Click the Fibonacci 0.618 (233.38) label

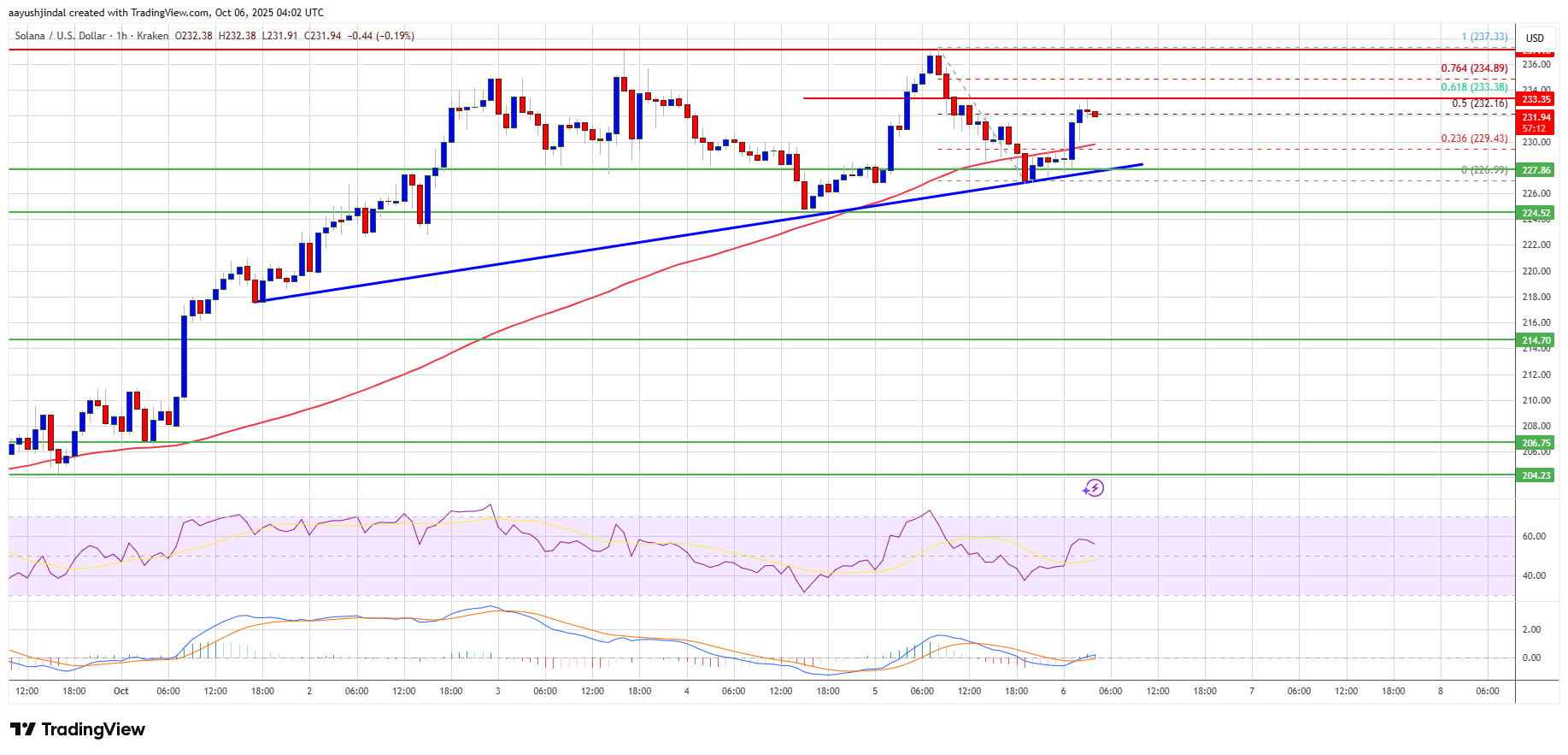1474,87
